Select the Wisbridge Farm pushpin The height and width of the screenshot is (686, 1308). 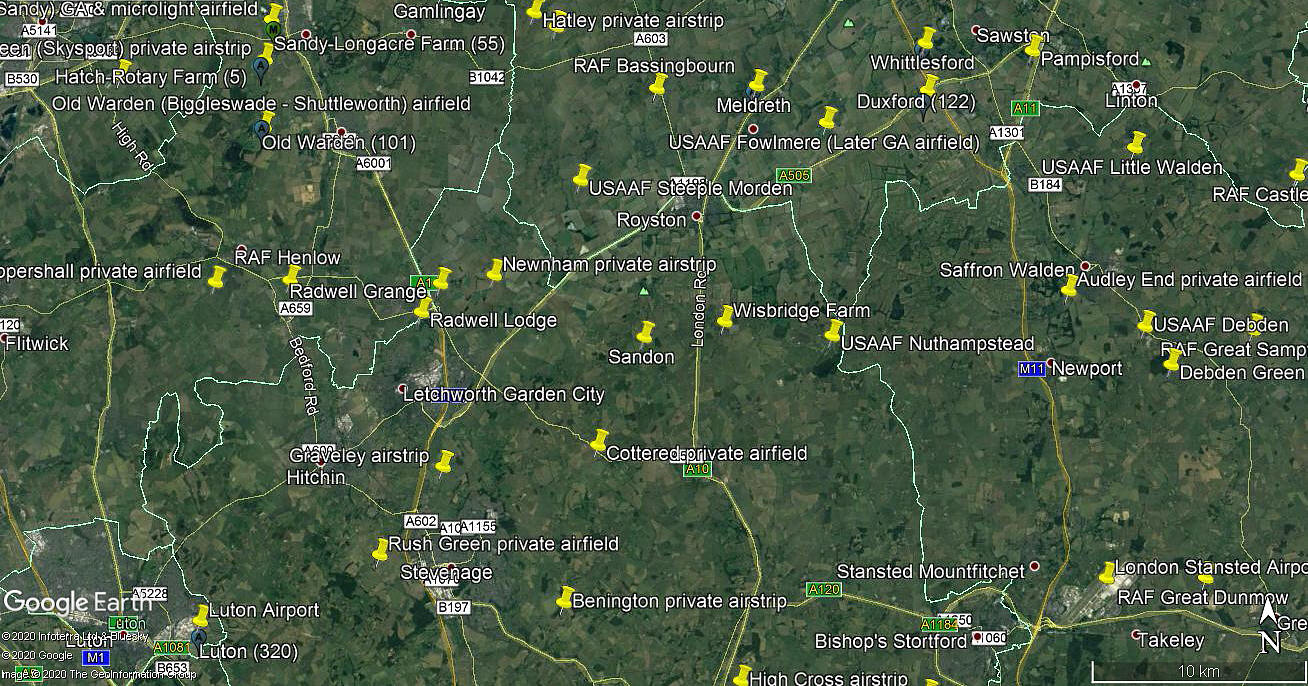pos(725,318)
